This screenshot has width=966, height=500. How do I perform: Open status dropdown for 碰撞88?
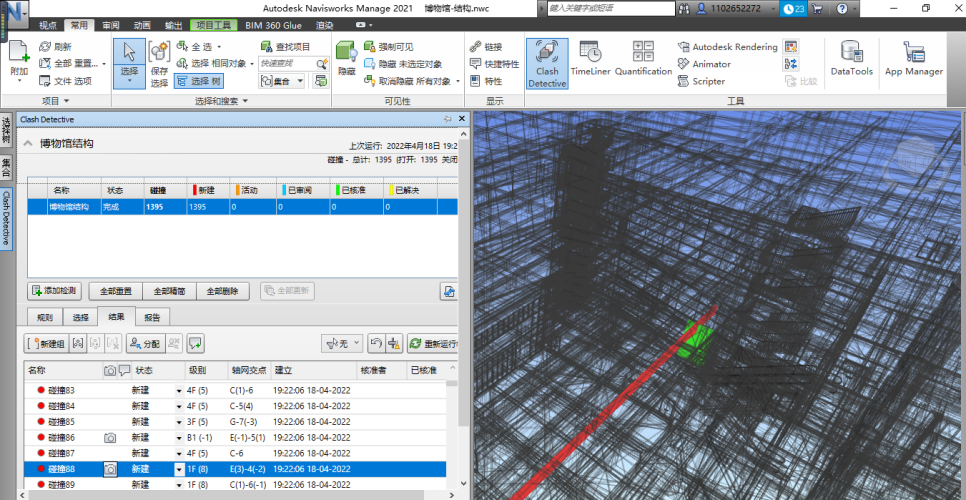[179, 469]
